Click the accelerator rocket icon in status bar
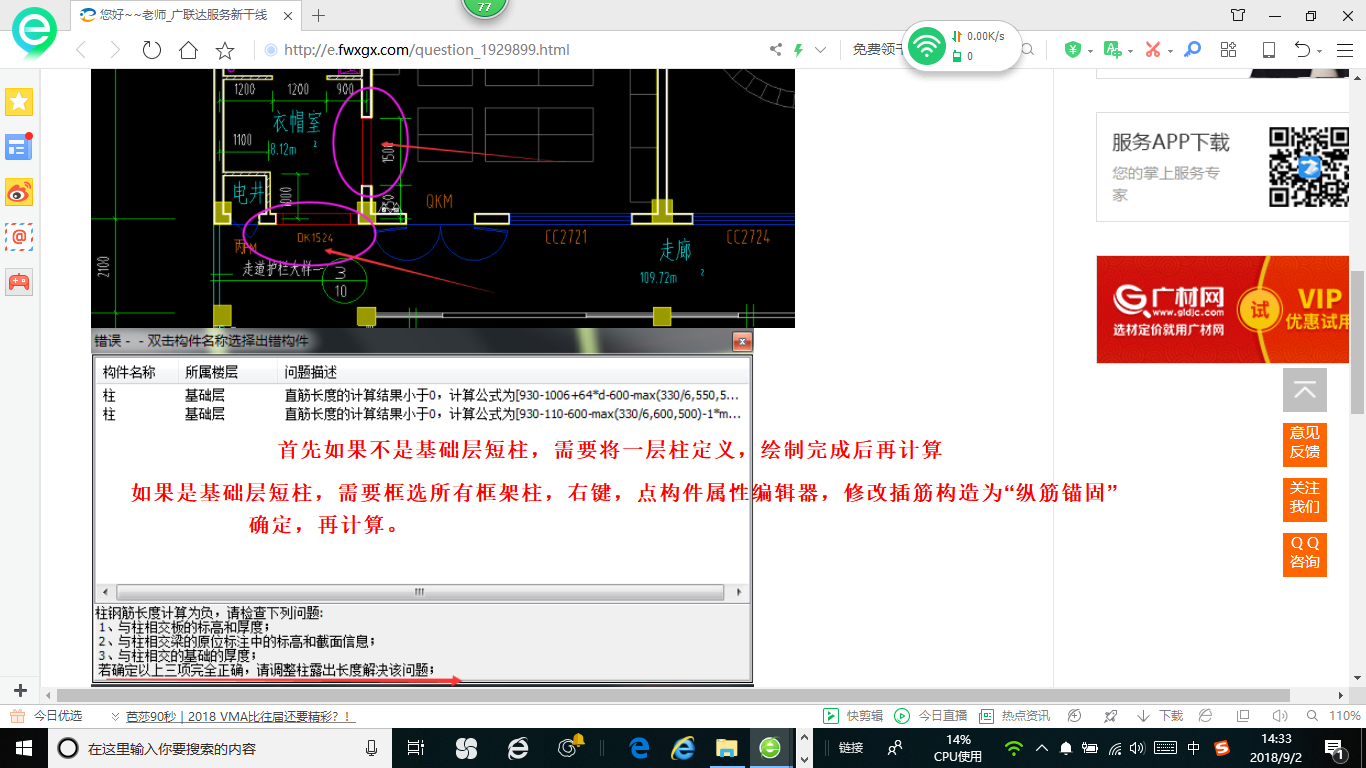Image resolution: width=1366 pixels, height=768 pixels. tap(1110, 716)
